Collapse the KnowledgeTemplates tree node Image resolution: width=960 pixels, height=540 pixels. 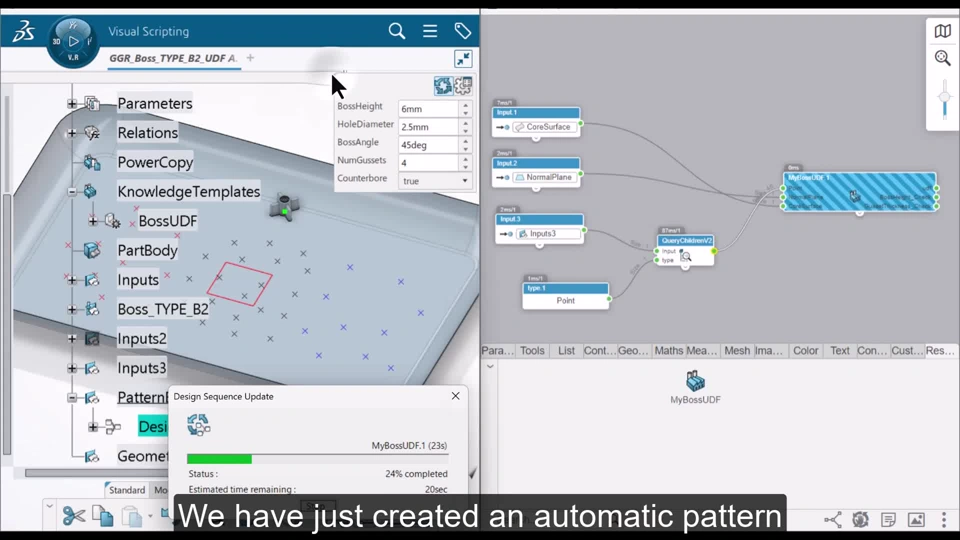72,192
